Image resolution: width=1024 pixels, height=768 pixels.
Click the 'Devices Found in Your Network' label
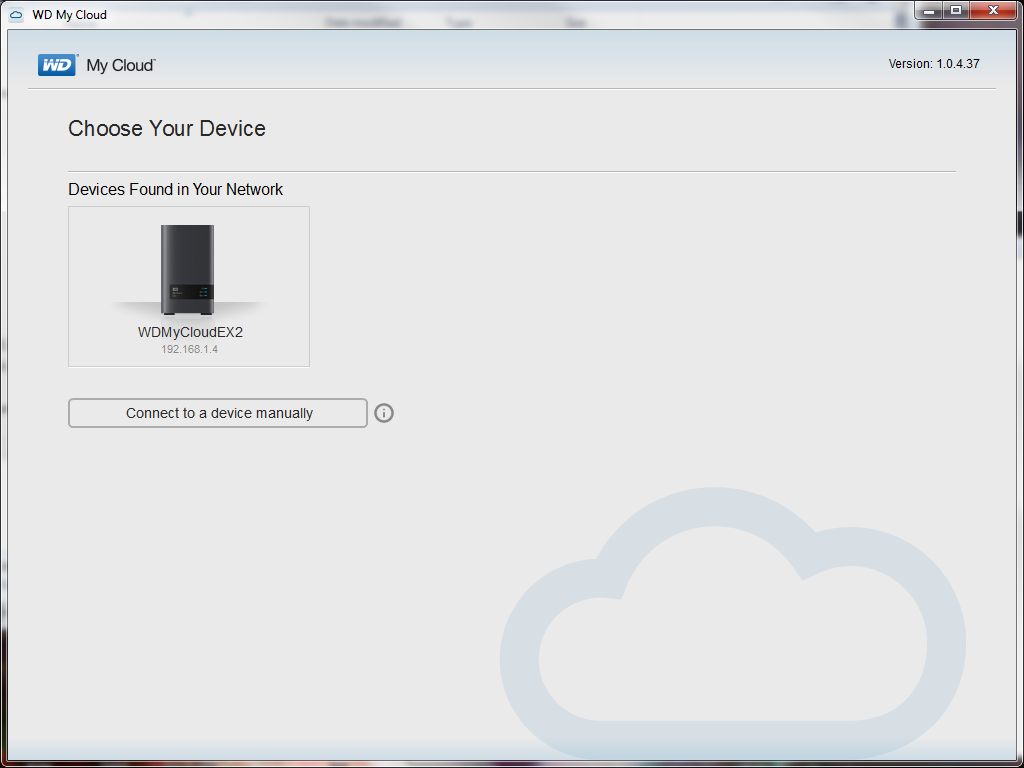pos(176,189)
